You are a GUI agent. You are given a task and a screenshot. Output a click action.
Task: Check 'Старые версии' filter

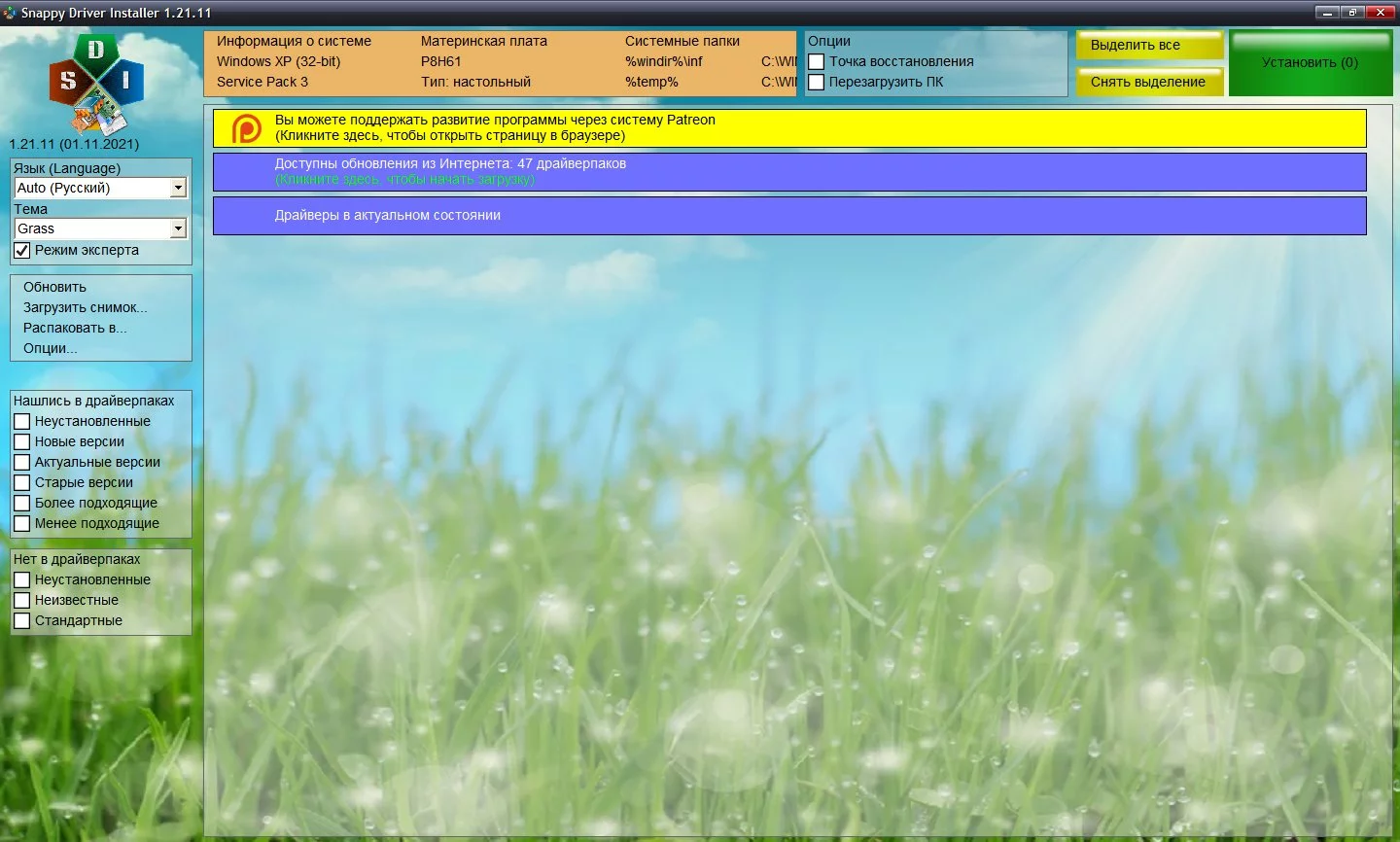(22, 483)
